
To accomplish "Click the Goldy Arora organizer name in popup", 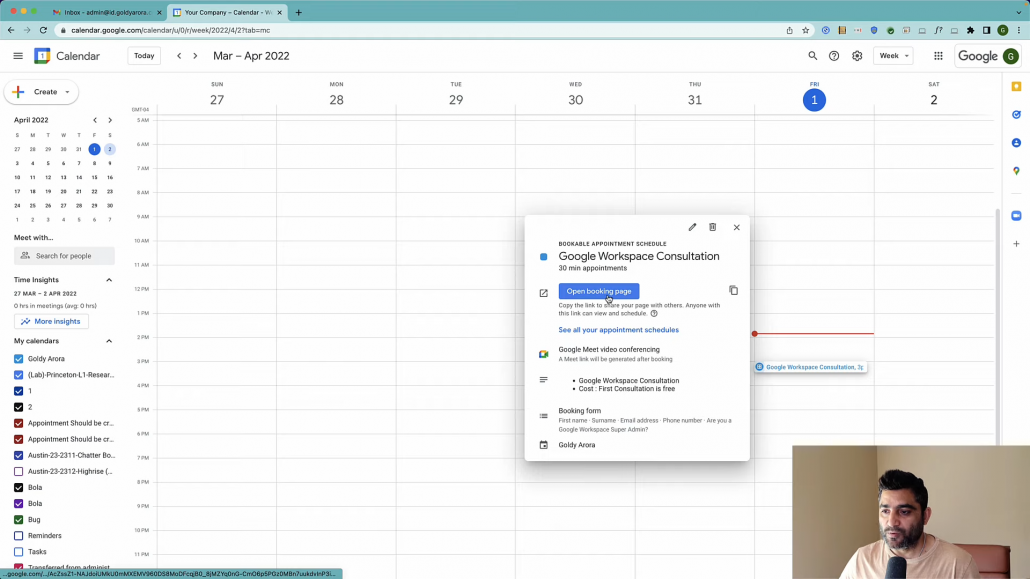I will point(577,445).
